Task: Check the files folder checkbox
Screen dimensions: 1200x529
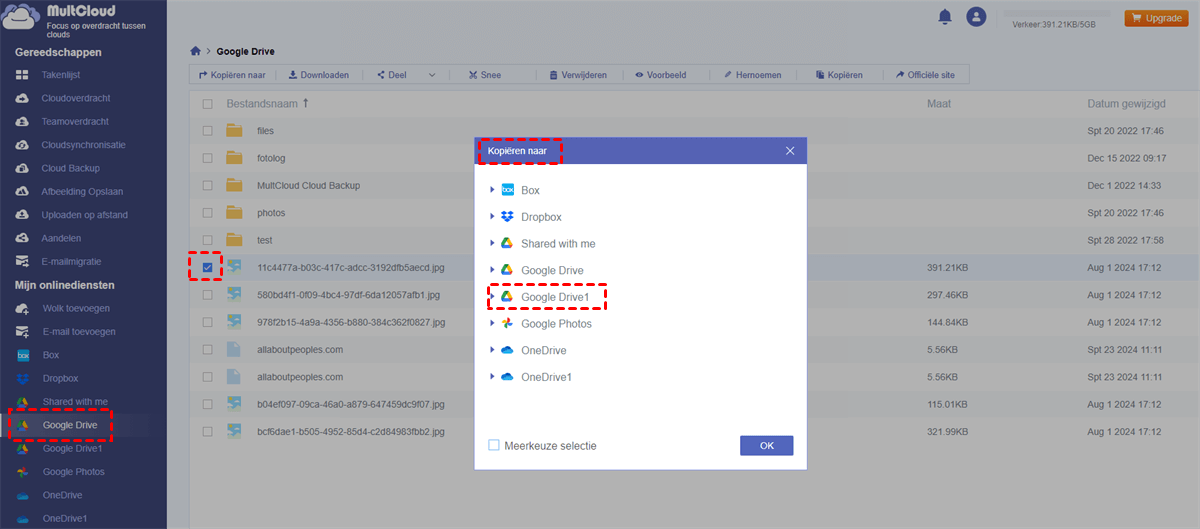Action: [208, 130]
